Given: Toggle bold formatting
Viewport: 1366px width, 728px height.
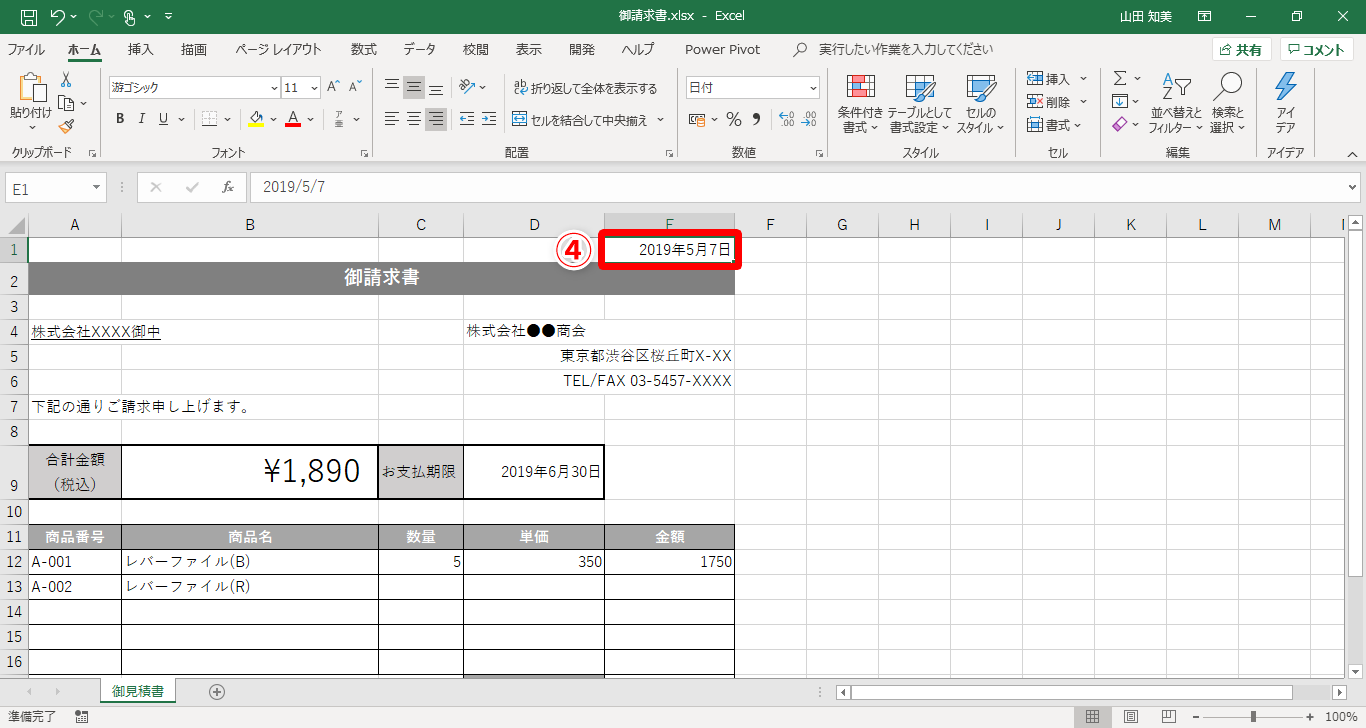Looking at the screenshot, I should coord(120,119).
